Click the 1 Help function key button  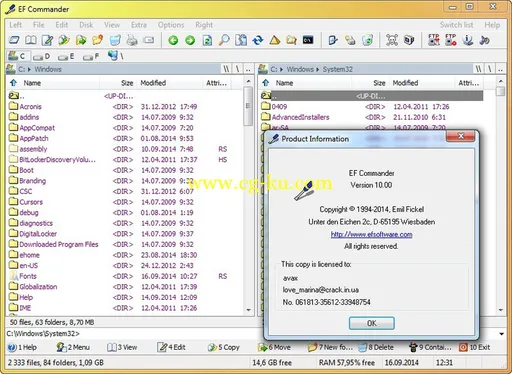point(22,347)
